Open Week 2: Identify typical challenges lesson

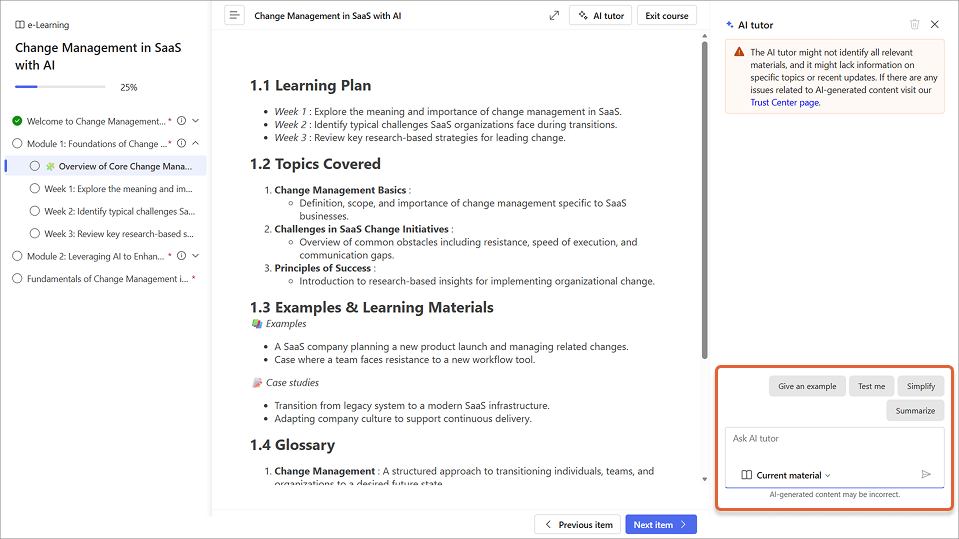[x=119, y=211]
